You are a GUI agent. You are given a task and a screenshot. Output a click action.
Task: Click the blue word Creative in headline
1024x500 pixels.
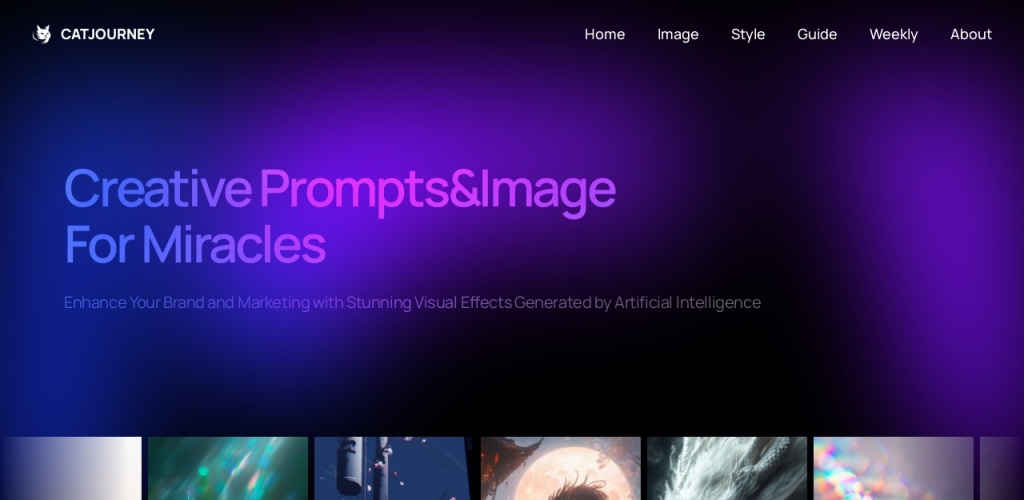[x=157, y=188]
